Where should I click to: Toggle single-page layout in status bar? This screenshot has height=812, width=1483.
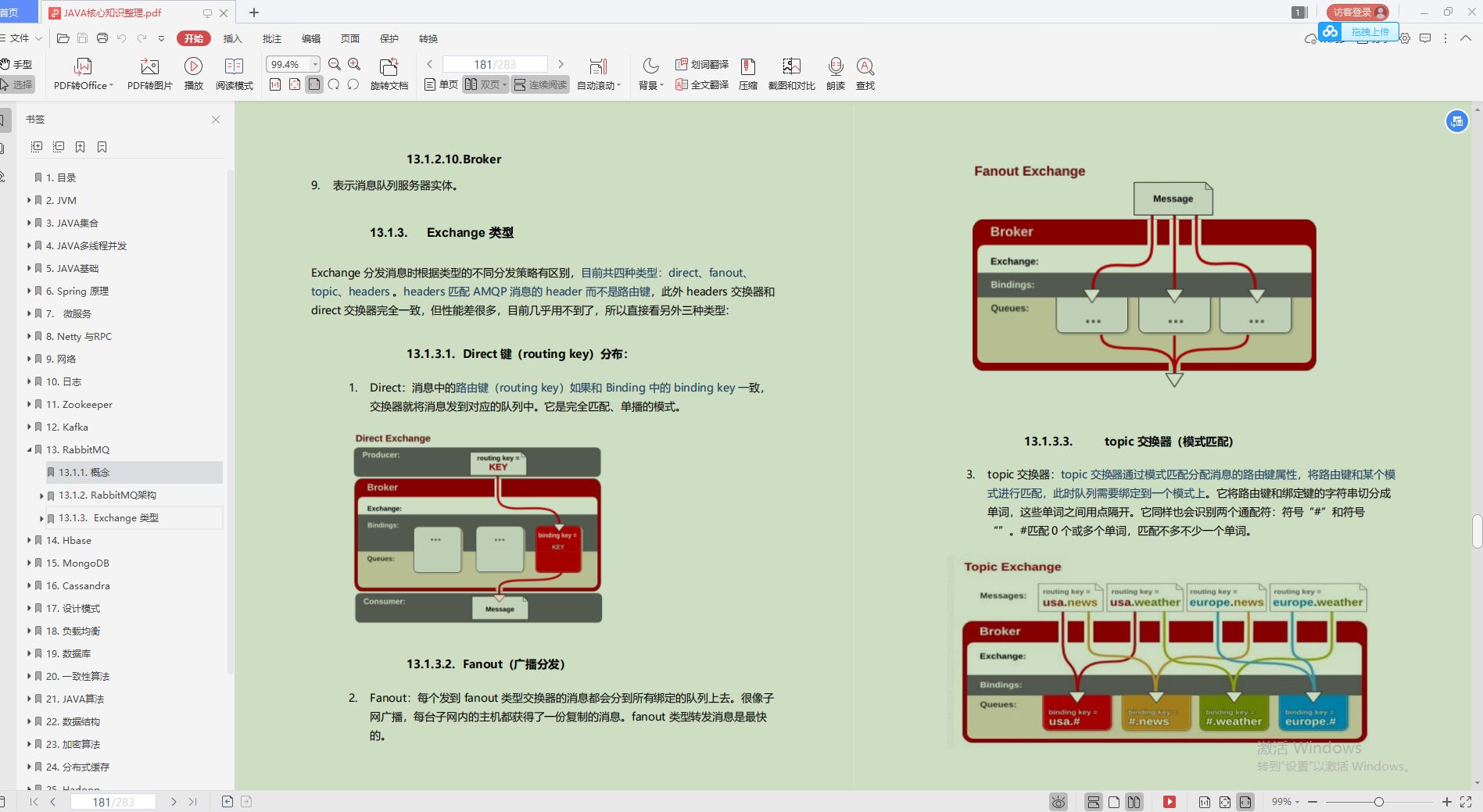tap(1114, 802)
